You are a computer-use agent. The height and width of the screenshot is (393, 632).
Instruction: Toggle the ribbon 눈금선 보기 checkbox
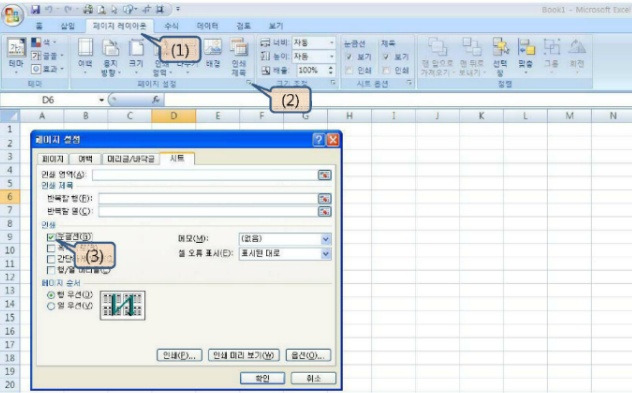[x=349, y=57]
